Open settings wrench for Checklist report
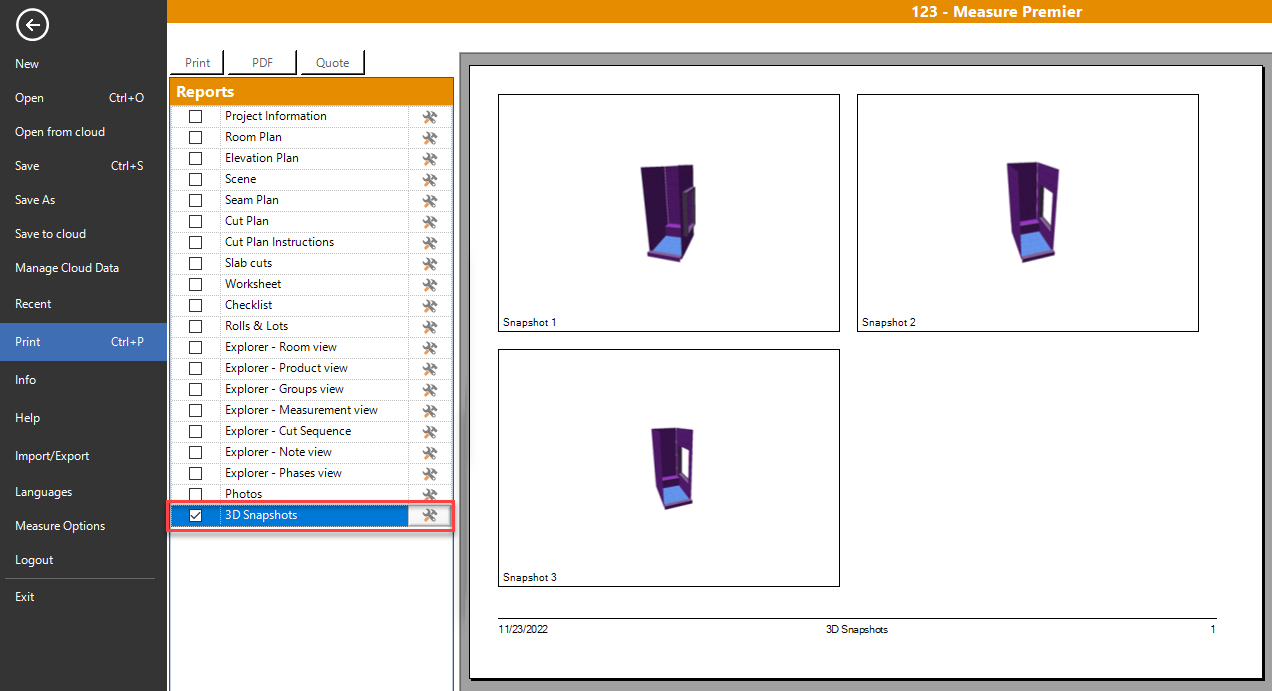 click(x=429, y=305)
